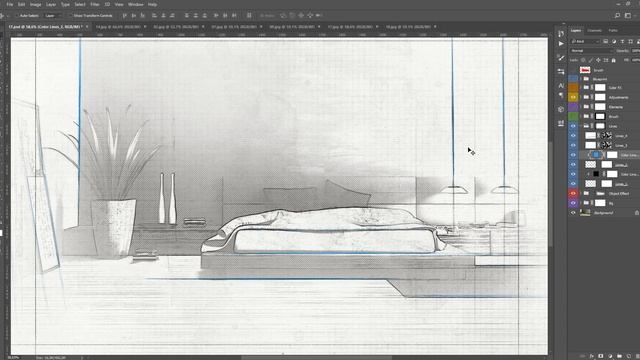
Task: Open the layer filter Kind dropdown
Action: click(x=585, y=41)
